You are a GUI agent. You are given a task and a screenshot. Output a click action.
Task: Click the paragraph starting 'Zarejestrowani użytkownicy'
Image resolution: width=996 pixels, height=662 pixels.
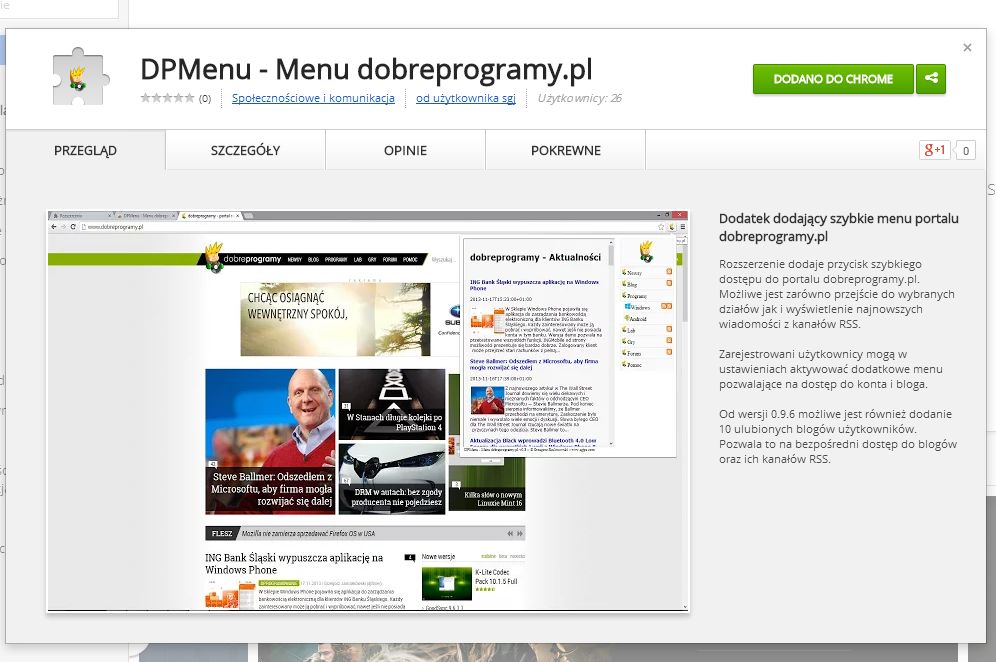pos(831,369)
